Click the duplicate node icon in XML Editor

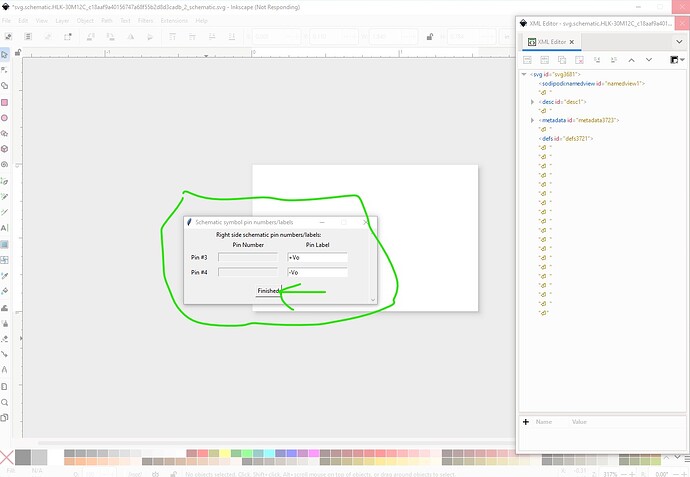coord(562,60)
